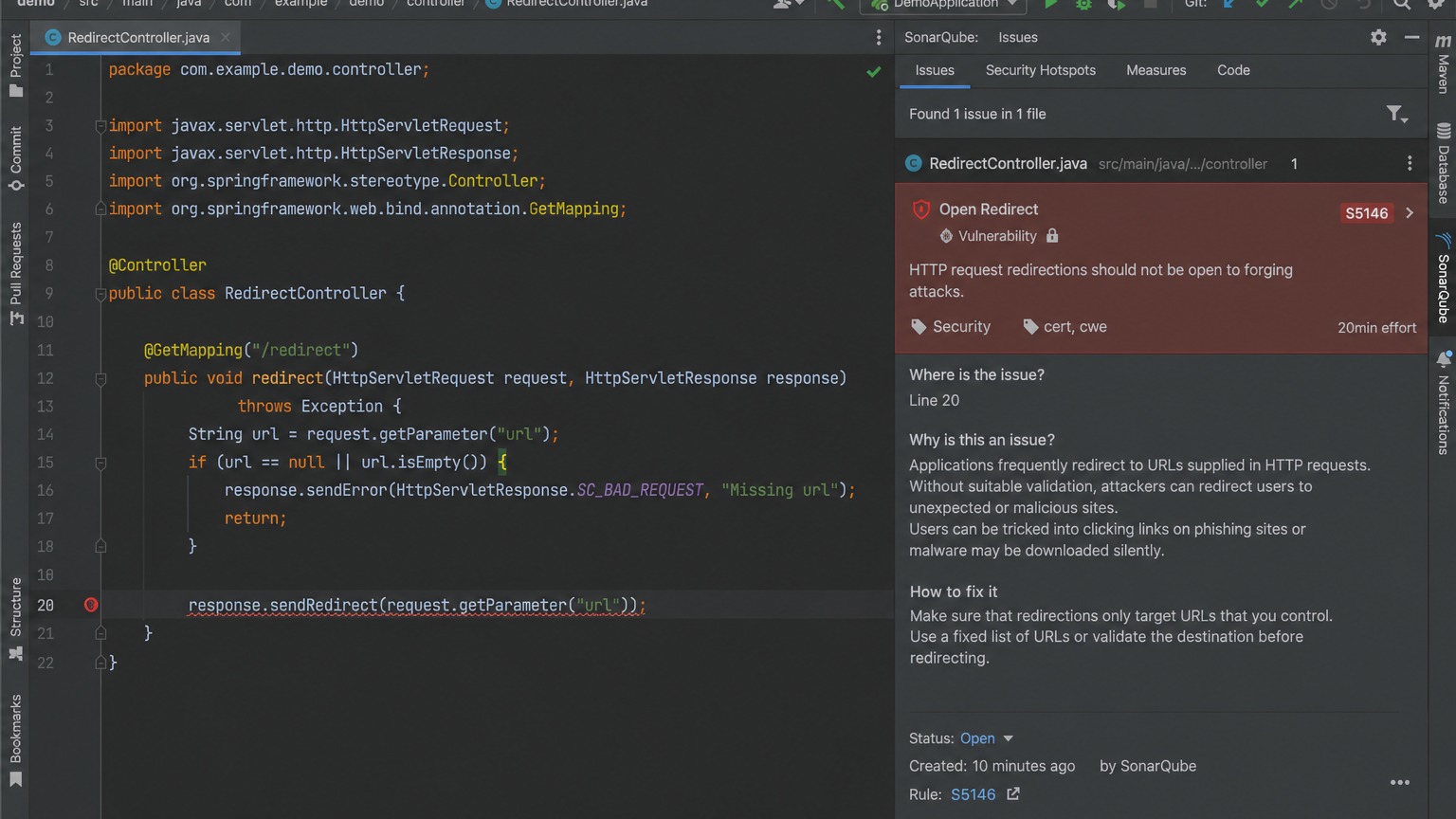Collapse class fold marker at line 9
This screenshot has height=819, width=1456.
(x=100, y=294)
